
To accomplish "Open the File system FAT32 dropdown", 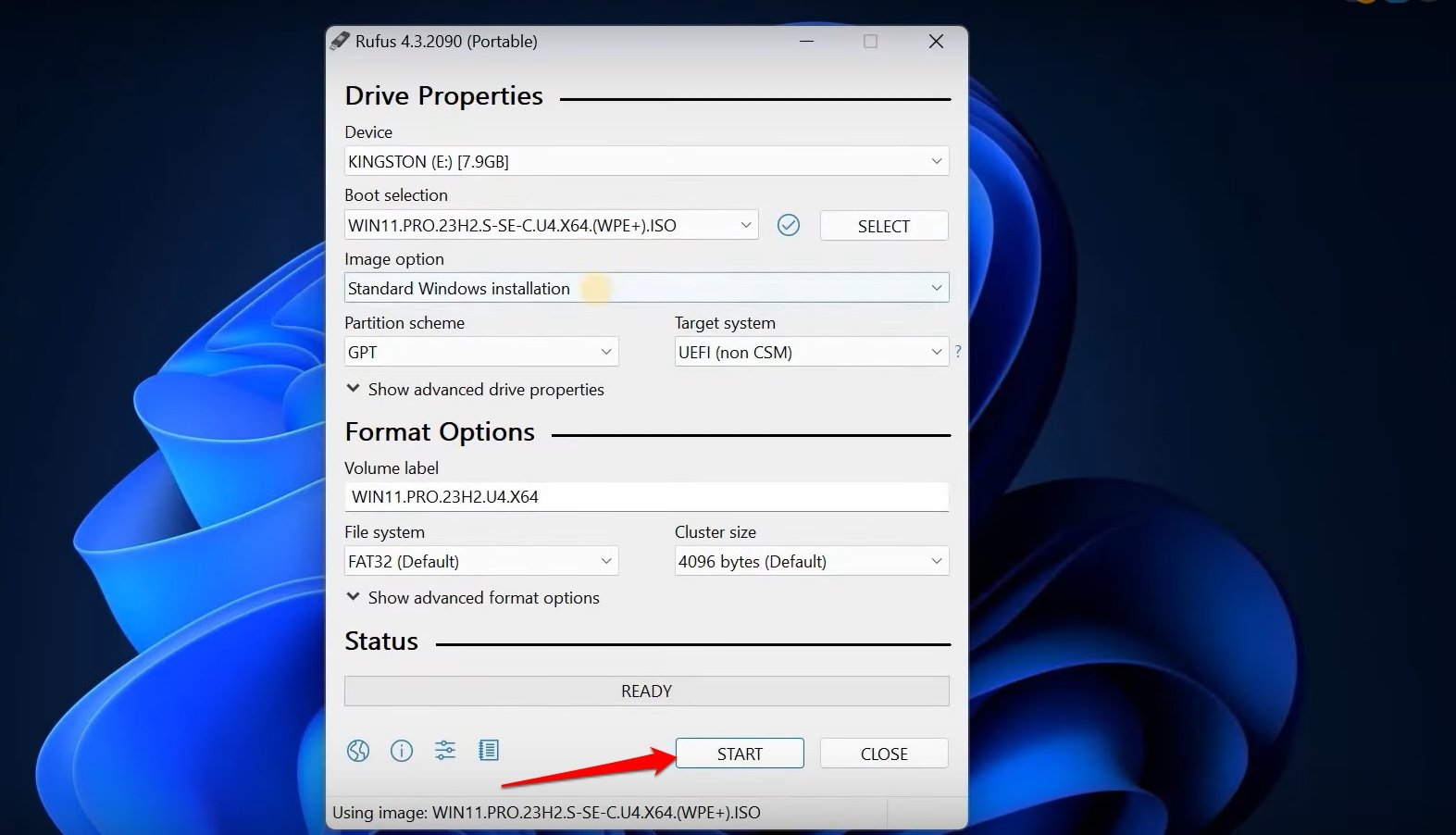I will tap(480, 561).
